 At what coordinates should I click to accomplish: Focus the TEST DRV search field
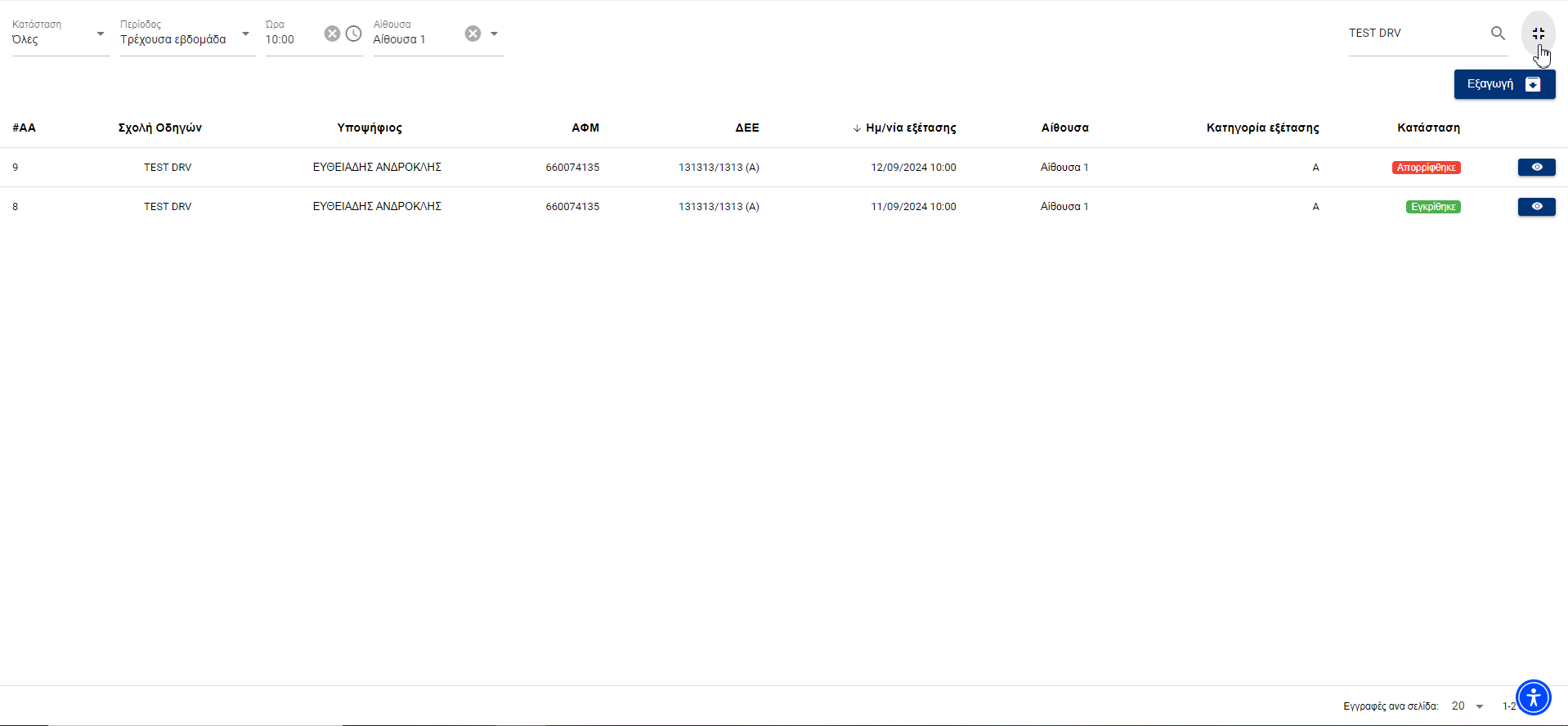[x=1414, y=34]
